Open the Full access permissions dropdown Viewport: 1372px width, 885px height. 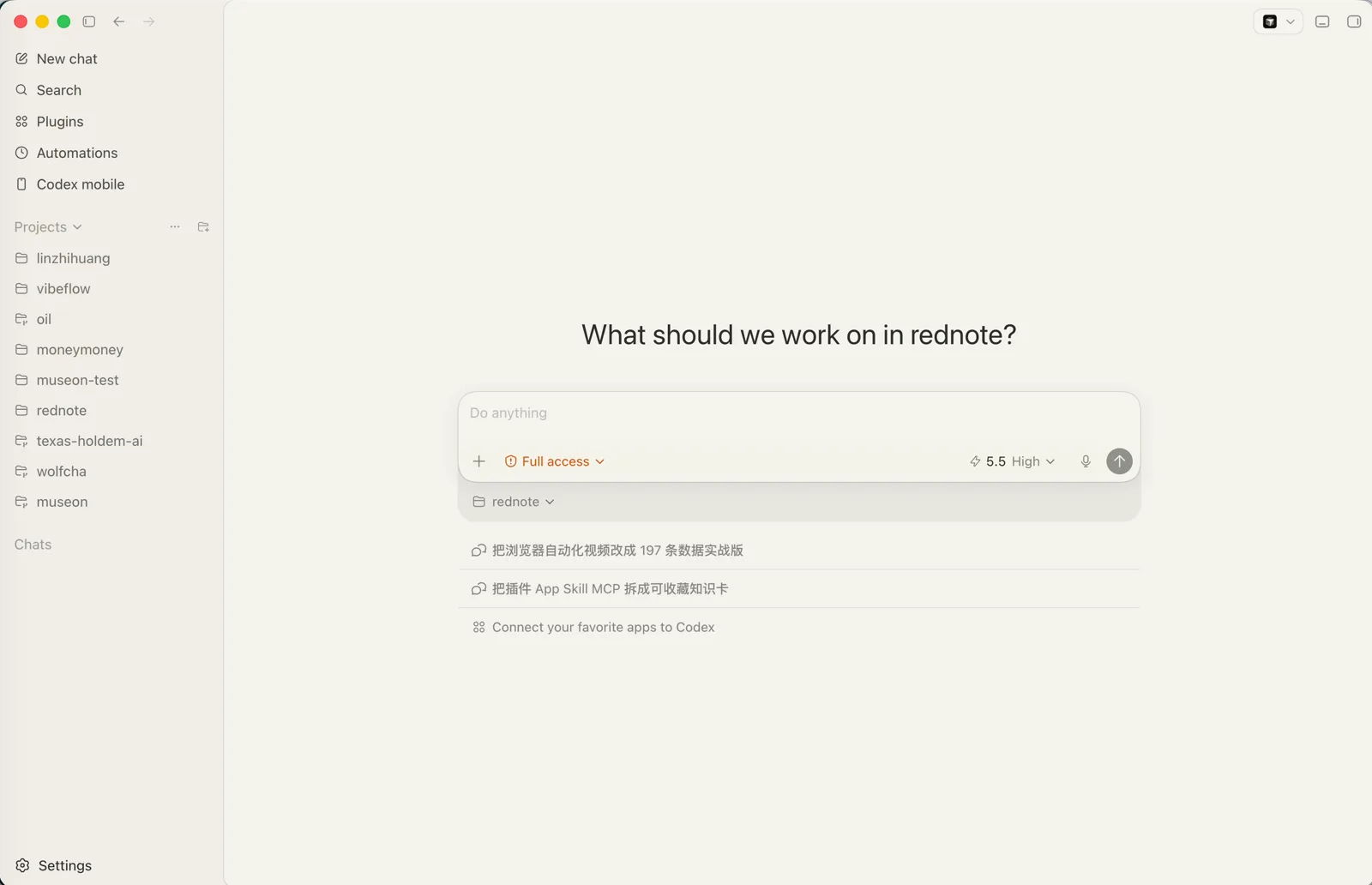pos(555,461)
